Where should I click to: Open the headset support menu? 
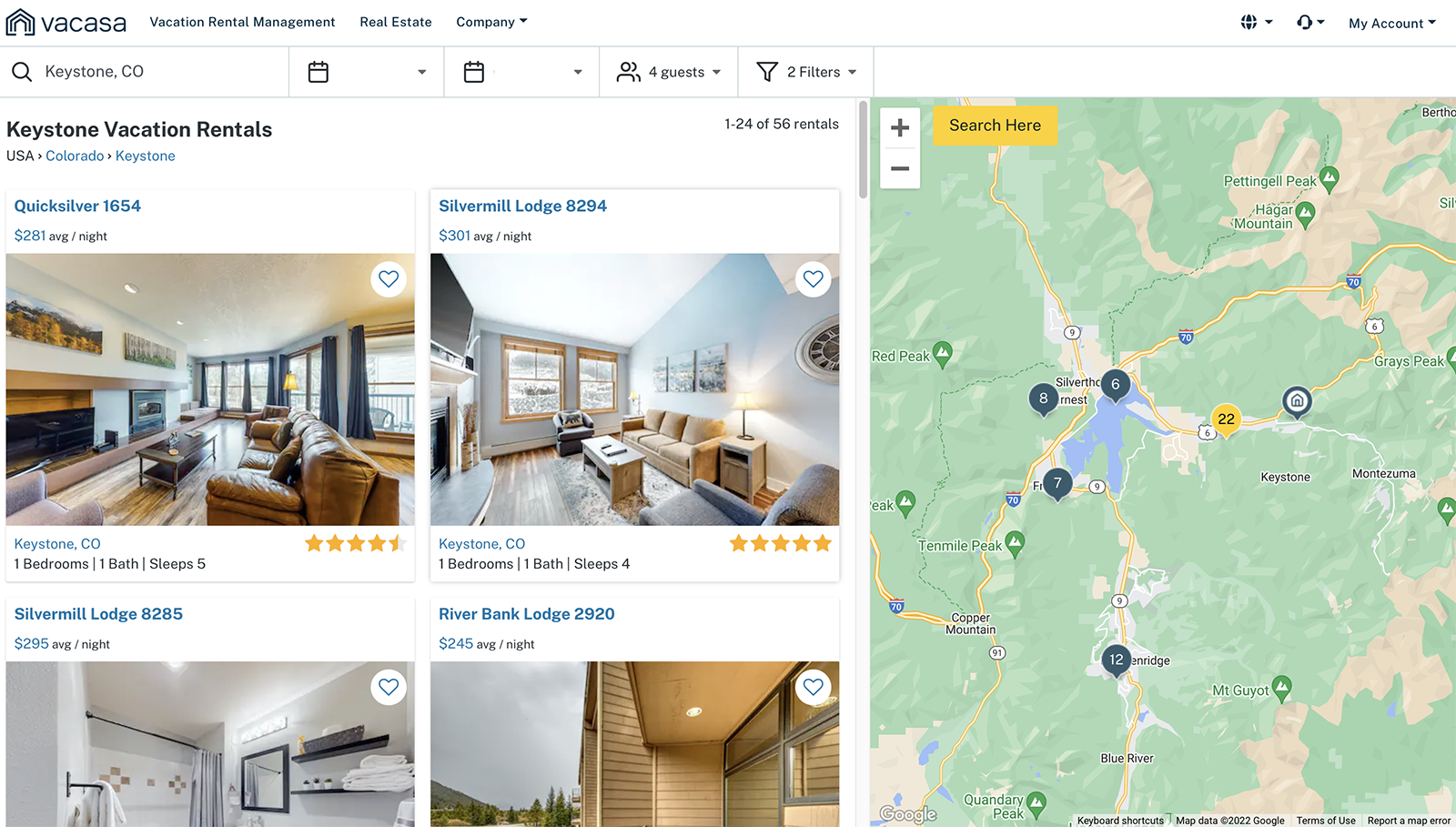point(1309,22)
